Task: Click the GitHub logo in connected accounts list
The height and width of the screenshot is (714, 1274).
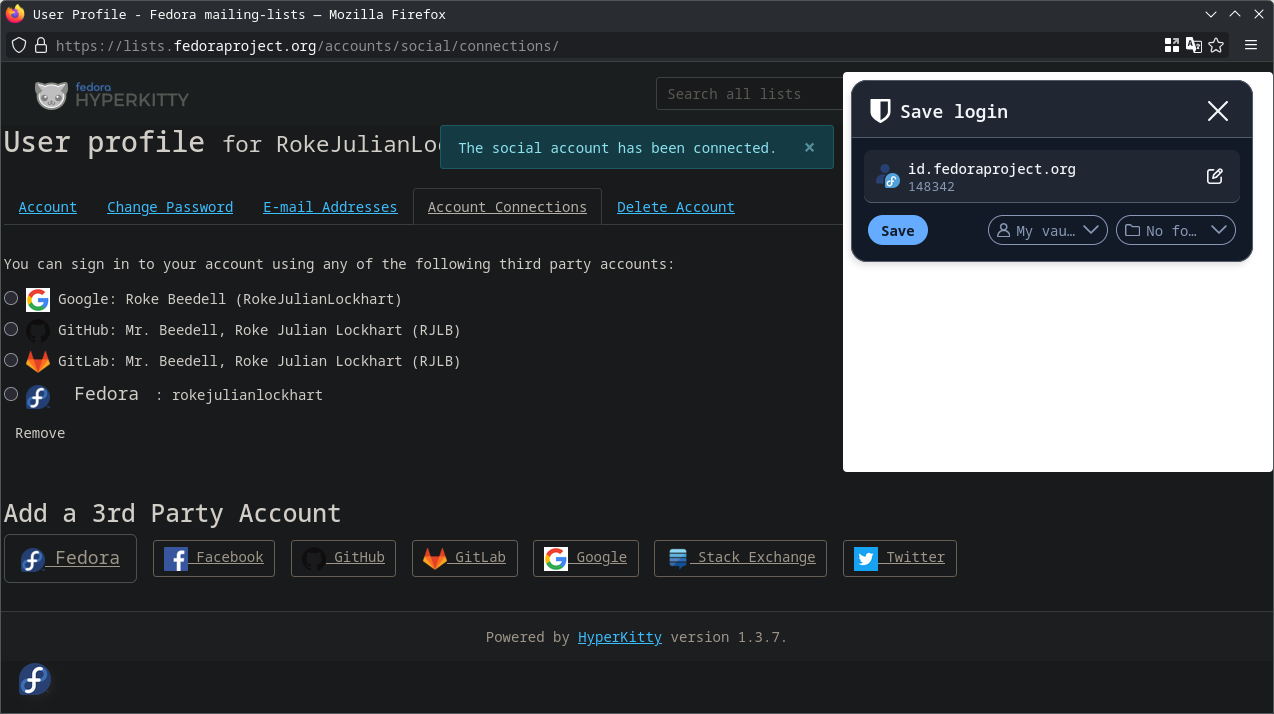Action: [x=38, y=331]
